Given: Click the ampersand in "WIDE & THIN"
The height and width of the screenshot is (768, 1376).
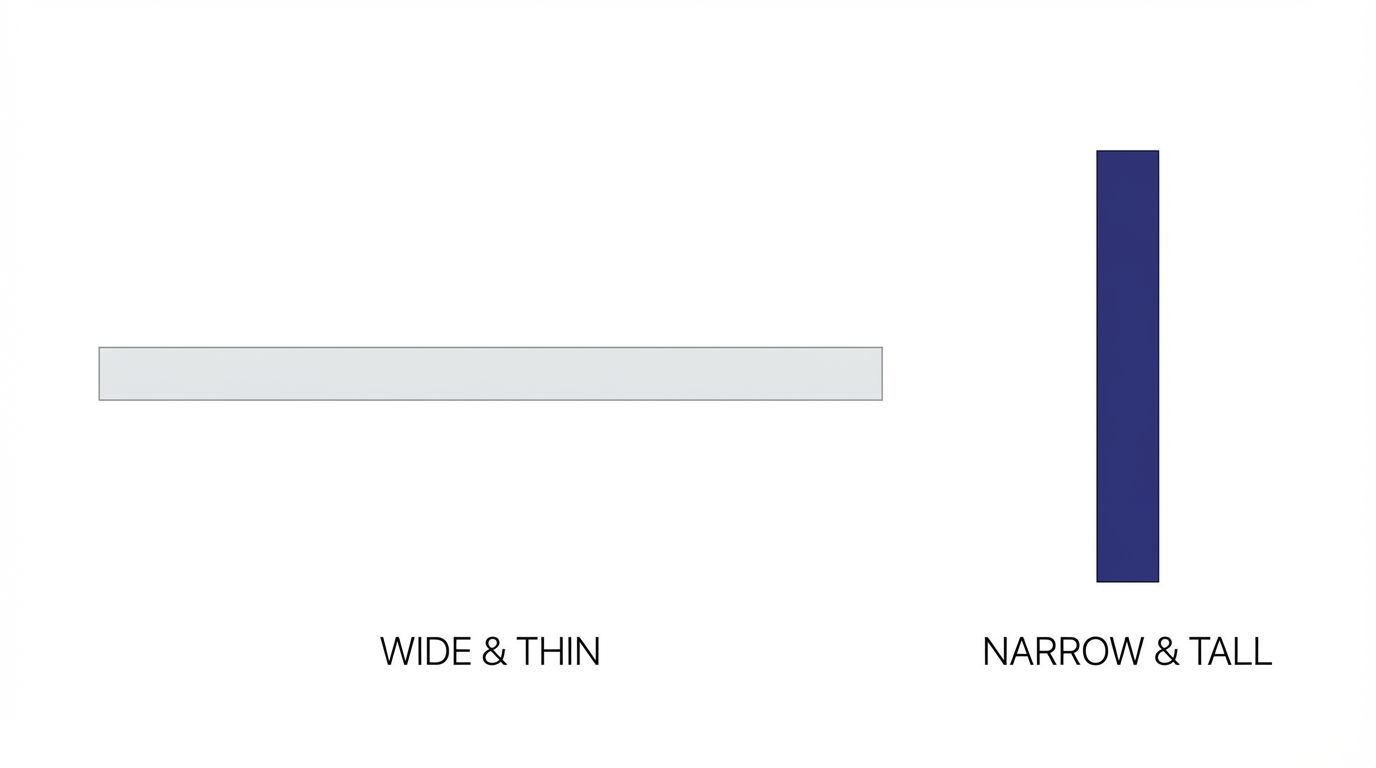Looking at the screenshot, I should pyautogui.click(x=494, y=652).
